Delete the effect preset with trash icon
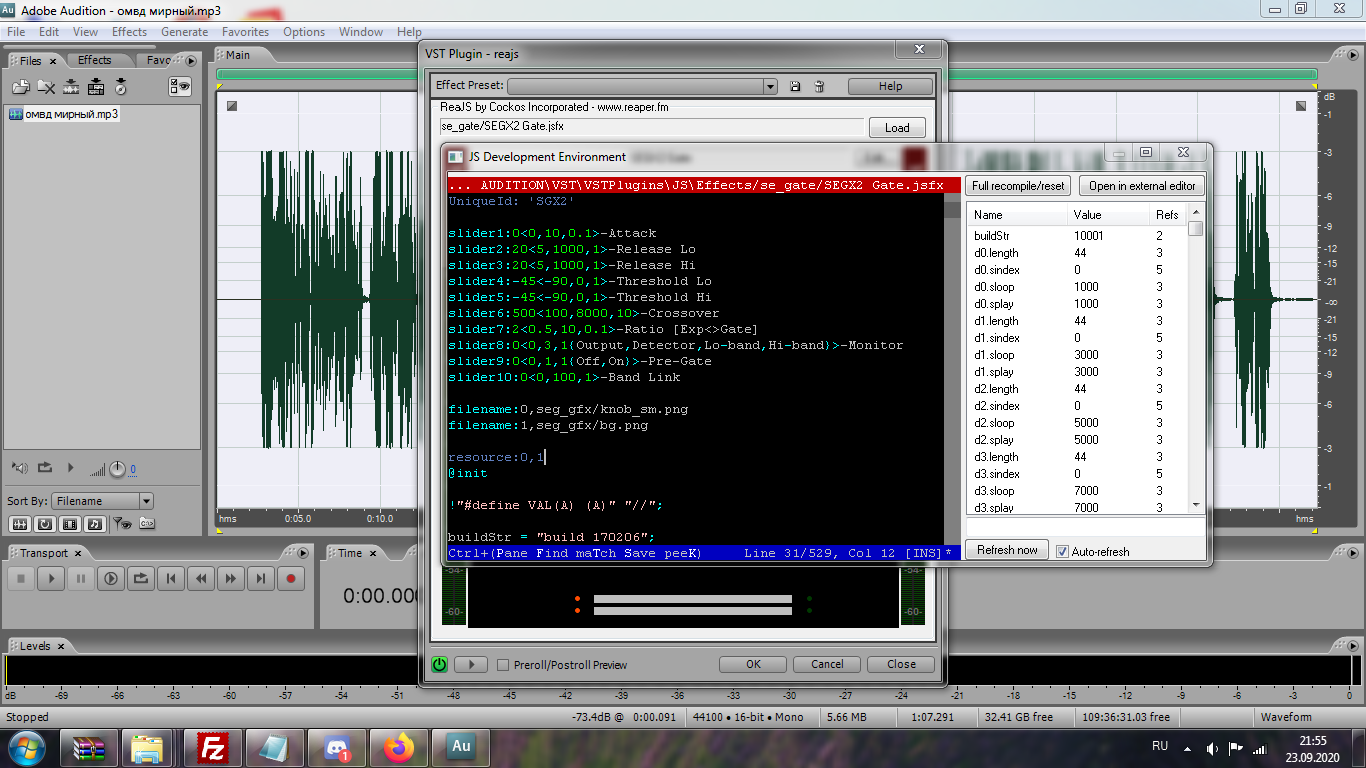 click(x=819, y=87)
